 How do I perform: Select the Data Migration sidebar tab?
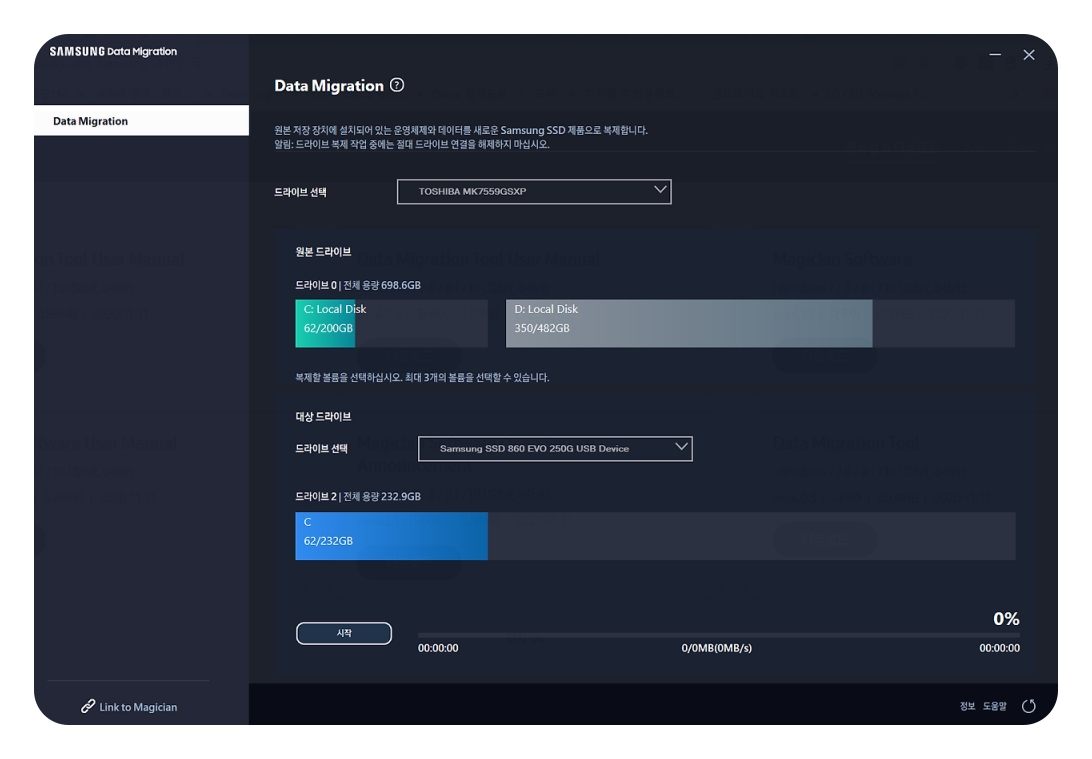pos(141,120)
